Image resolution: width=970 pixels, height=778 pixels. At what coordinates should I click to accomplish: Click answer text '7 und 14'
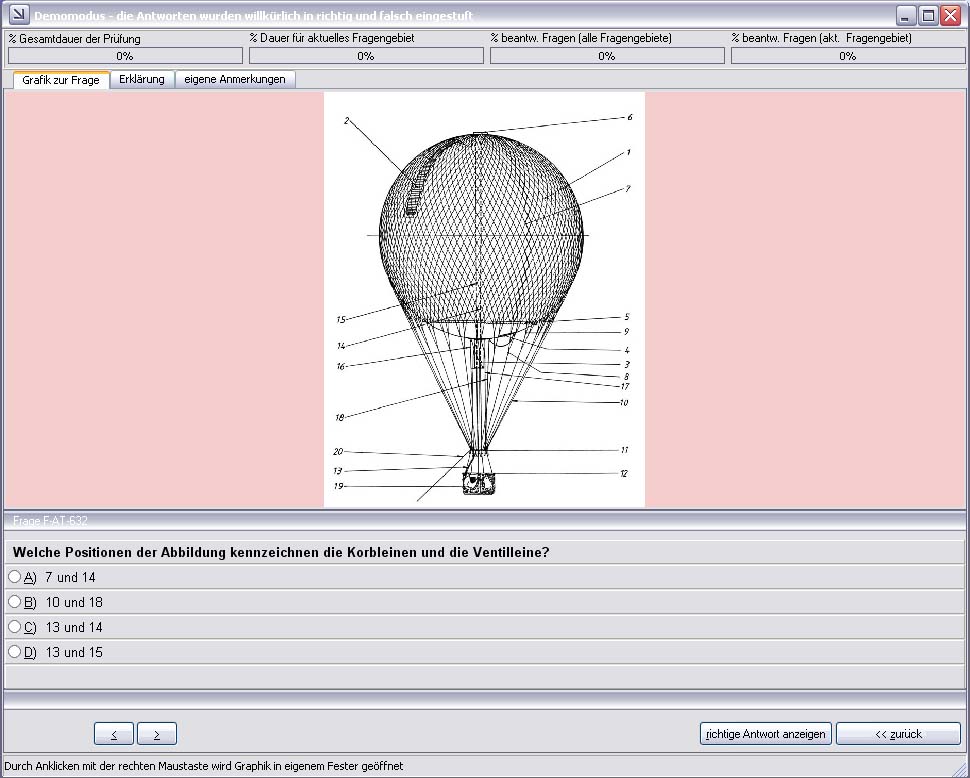(70, 578)
